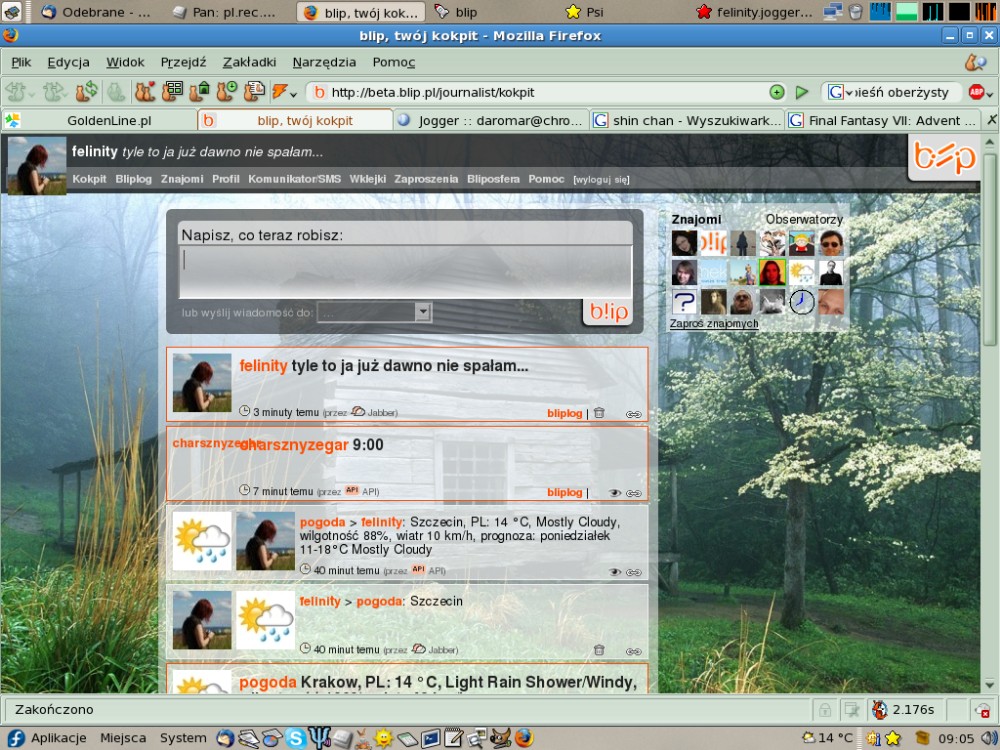Click the orange blip submit button
This screenshot has height=750, width=1000.
click(607, 312)
